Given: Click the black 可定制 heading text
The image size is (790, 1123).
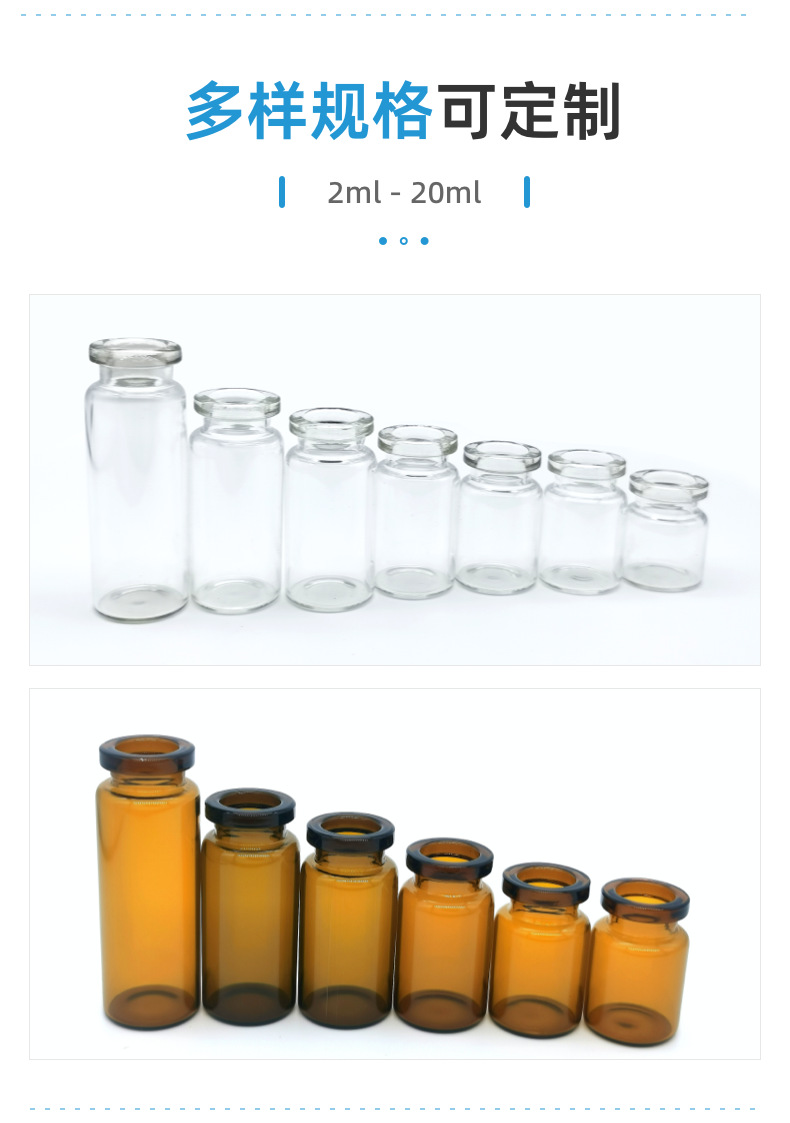Looking at the screenshot, I should click(530, 111).
